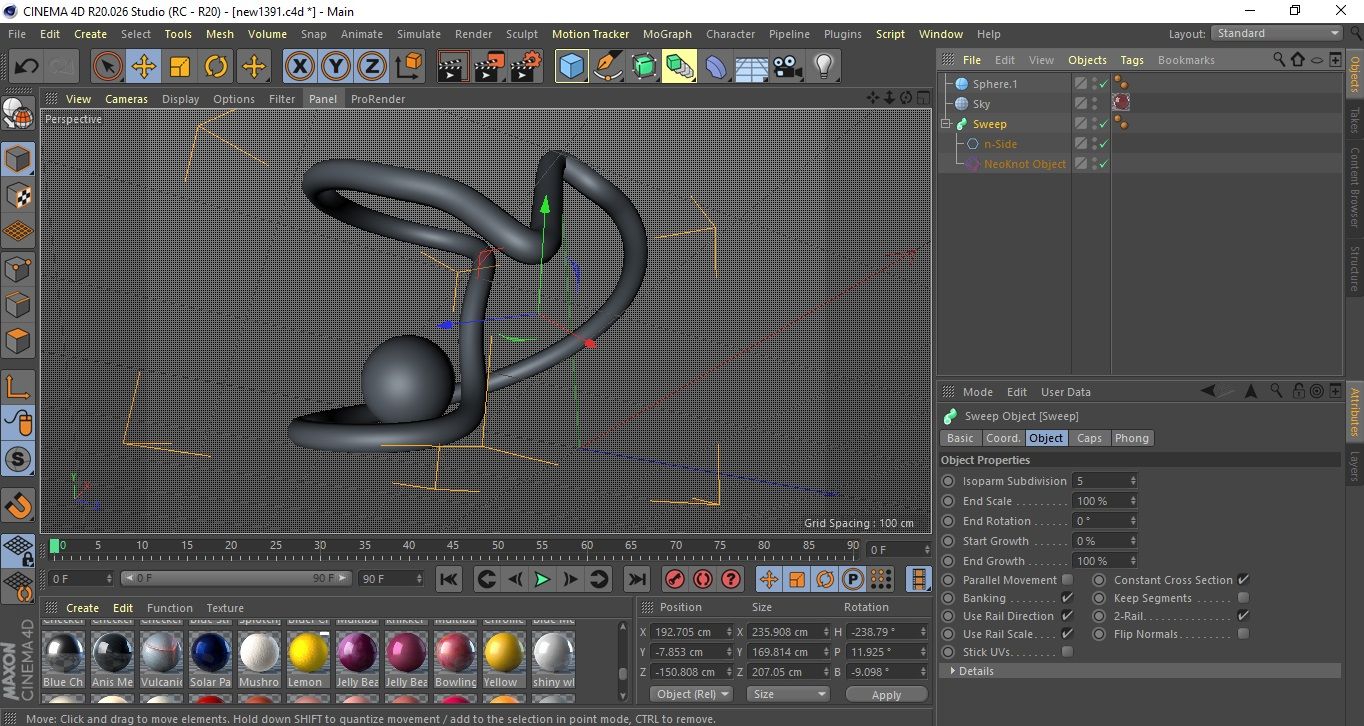This screenshot has height=726, width=1364.
Task: Switch to Points mode
Action: point(18,268)
